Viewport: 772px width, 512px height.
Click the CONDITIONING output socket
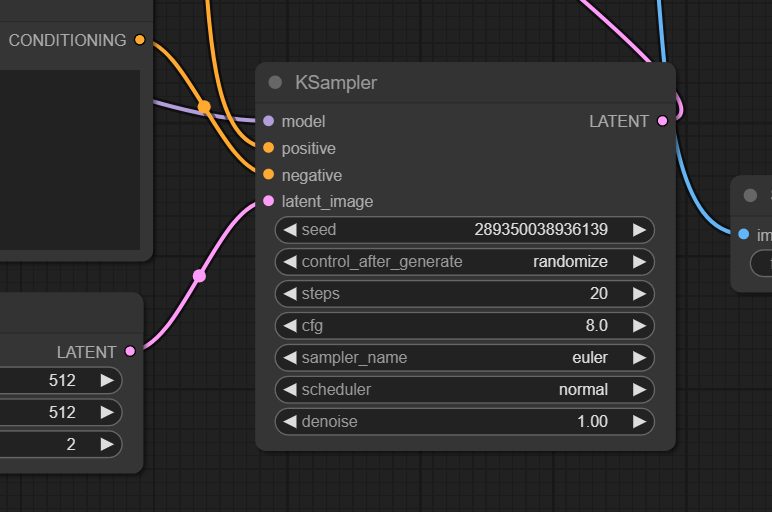[x=140, y=40]
